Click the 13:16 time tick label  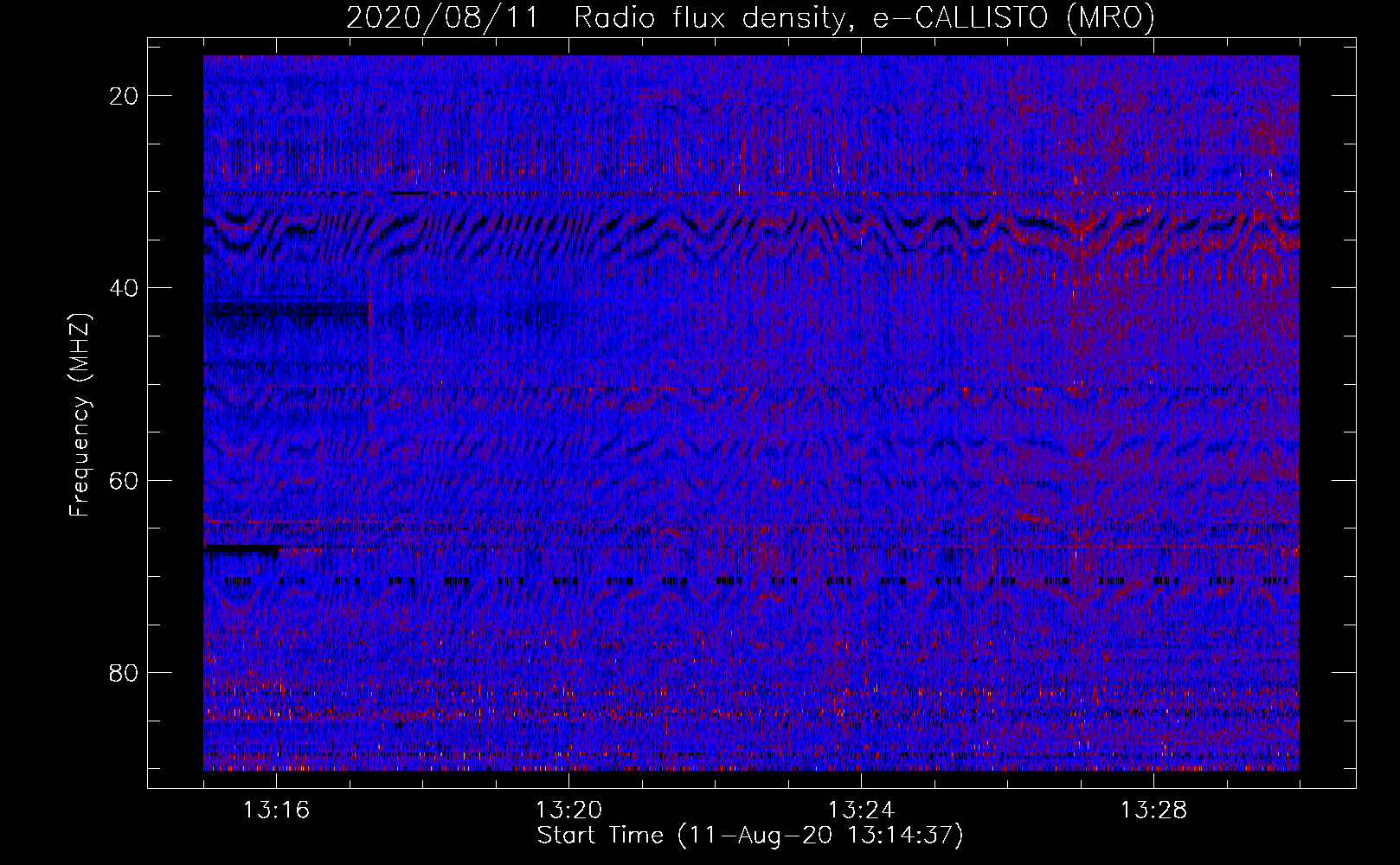point(276,811)
